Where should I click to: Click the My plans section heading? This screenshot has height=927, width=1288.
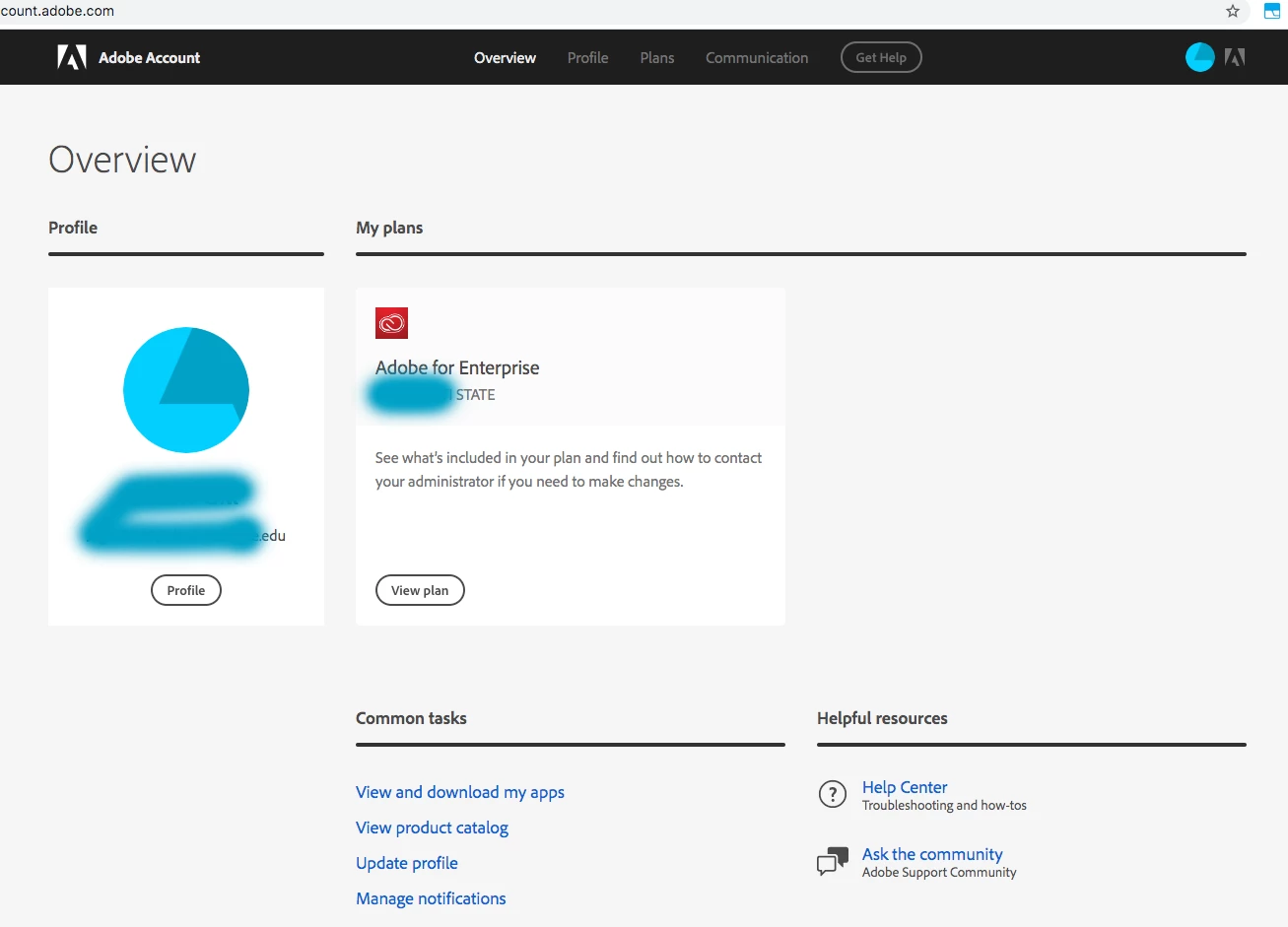(x=389, y=228)
